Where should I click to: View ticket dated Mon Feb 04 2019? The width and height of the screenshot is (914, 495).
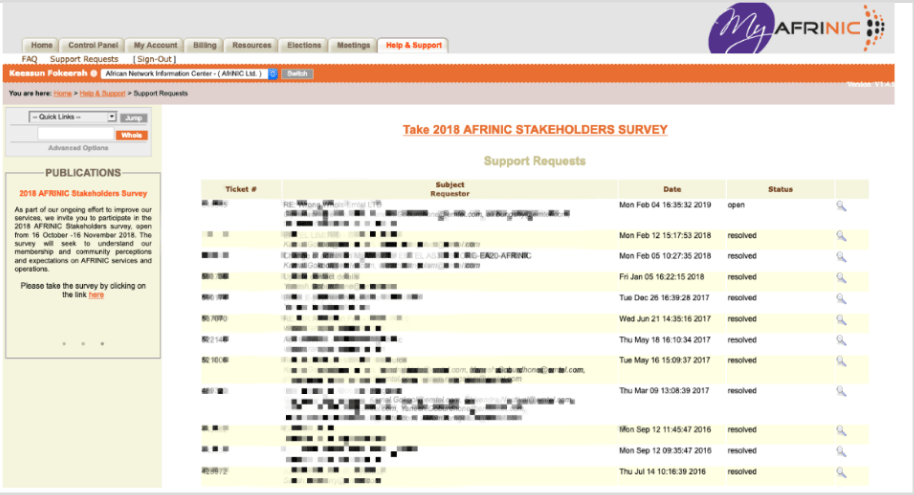pos(841,206)
